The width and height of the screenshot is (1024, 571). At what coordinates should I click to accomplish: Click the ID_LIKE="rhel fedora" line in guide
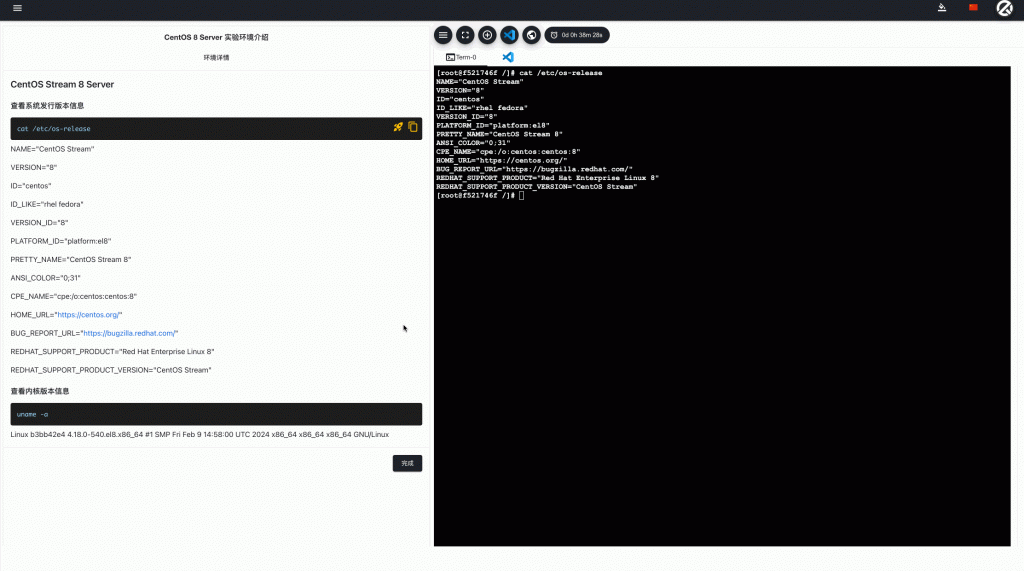pos(47,204)
